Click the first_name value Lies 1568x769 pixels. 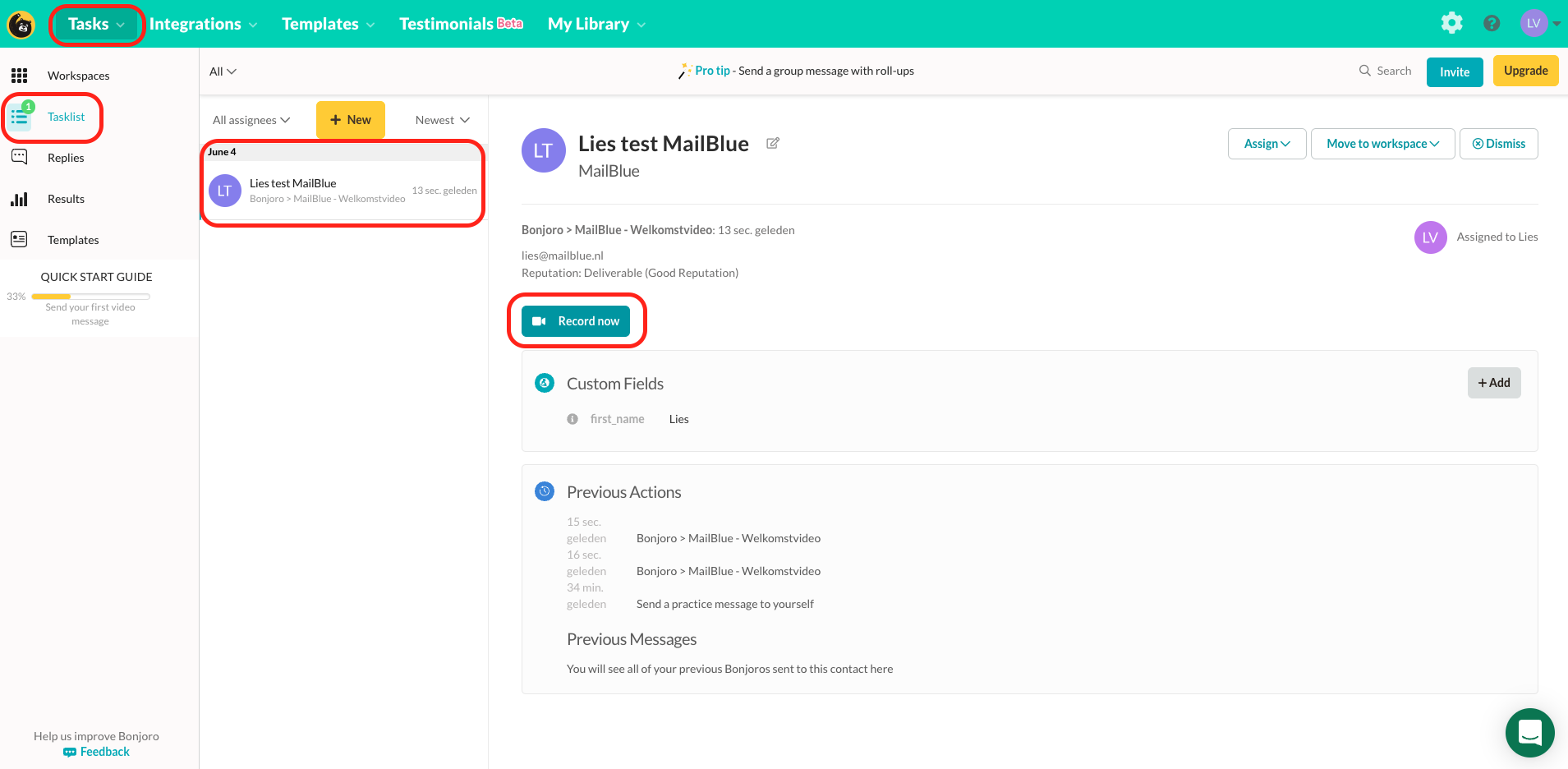(x=678, y=419)
